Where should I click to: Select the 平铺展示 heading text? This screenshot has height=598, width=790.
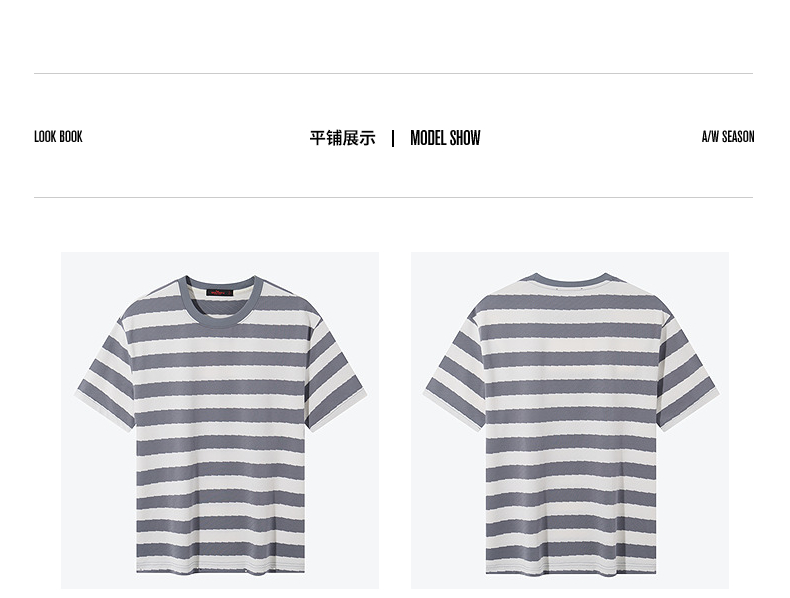click(343, 138)
